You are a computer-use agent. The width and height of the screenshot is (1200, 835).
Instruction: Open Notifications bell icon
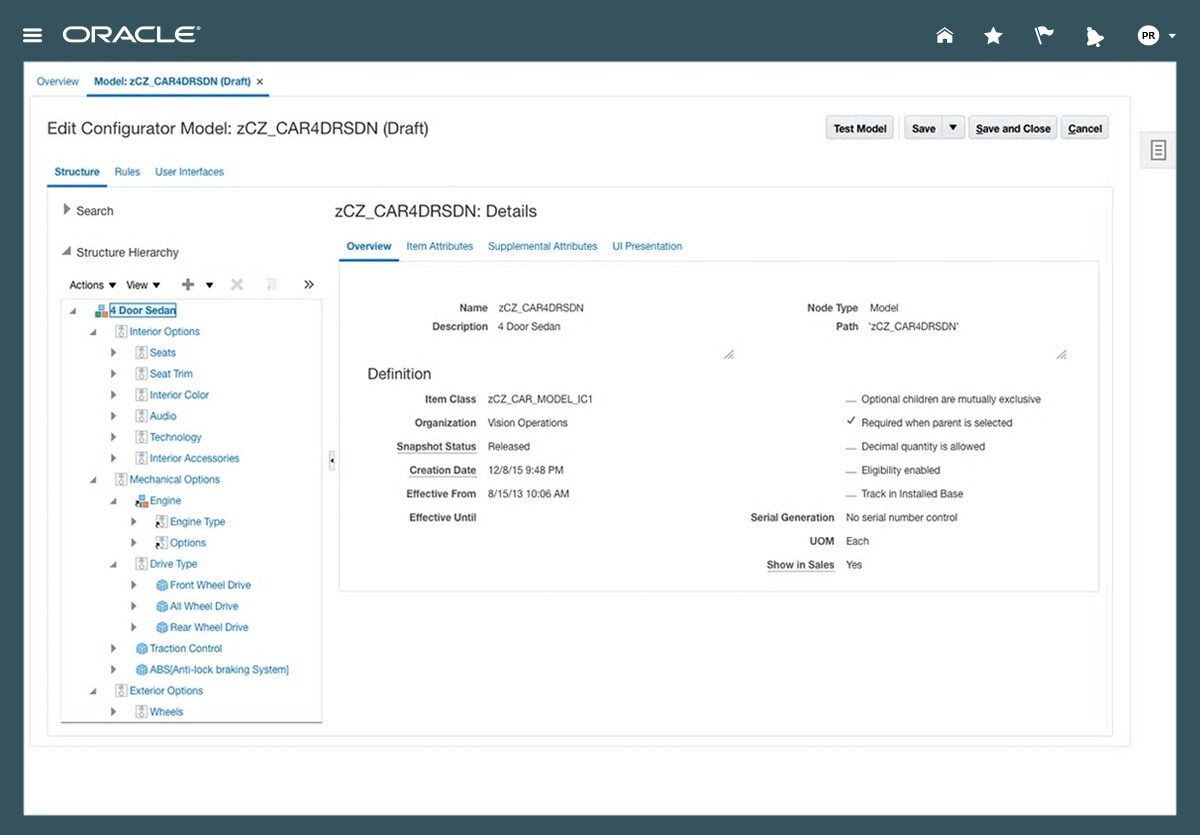point(1094,36)
